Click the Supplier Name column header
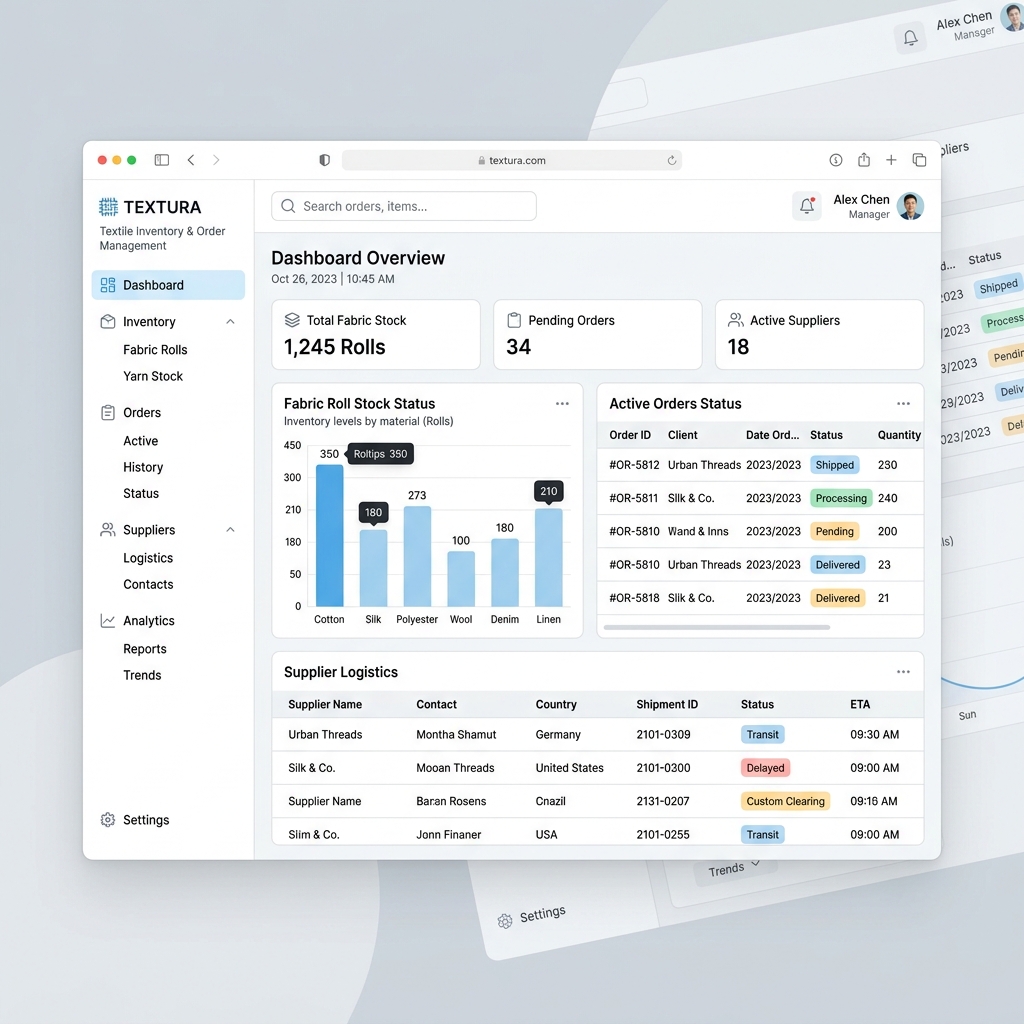The width and height of the screenshot is (1024, 1024). 325,704
